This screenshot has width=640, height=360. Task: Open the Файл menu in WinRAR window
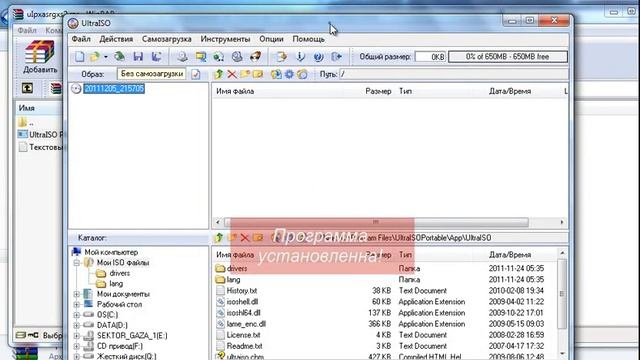[x=27, y=30]
